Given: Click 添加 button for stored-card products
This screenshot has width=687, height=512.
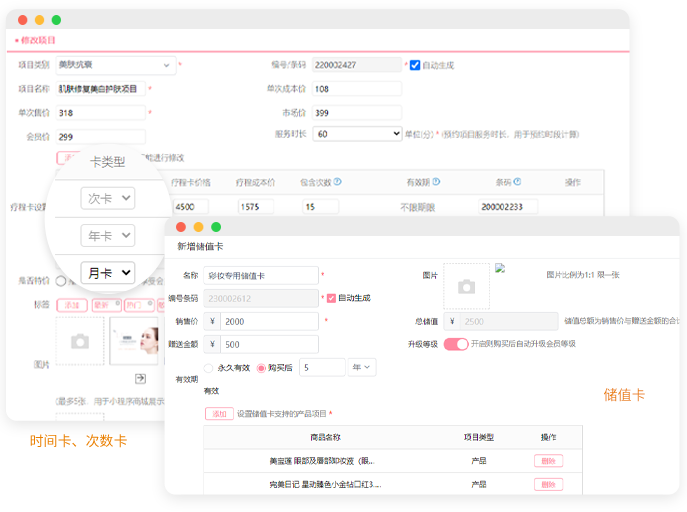Looking at the screenshot, I should click(218, 413).
